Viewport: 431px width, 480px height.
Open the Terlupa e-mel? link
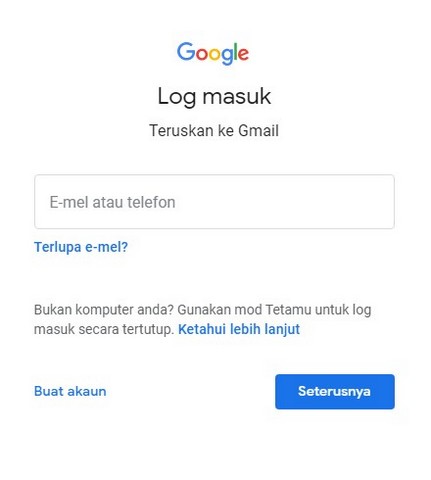81,247
